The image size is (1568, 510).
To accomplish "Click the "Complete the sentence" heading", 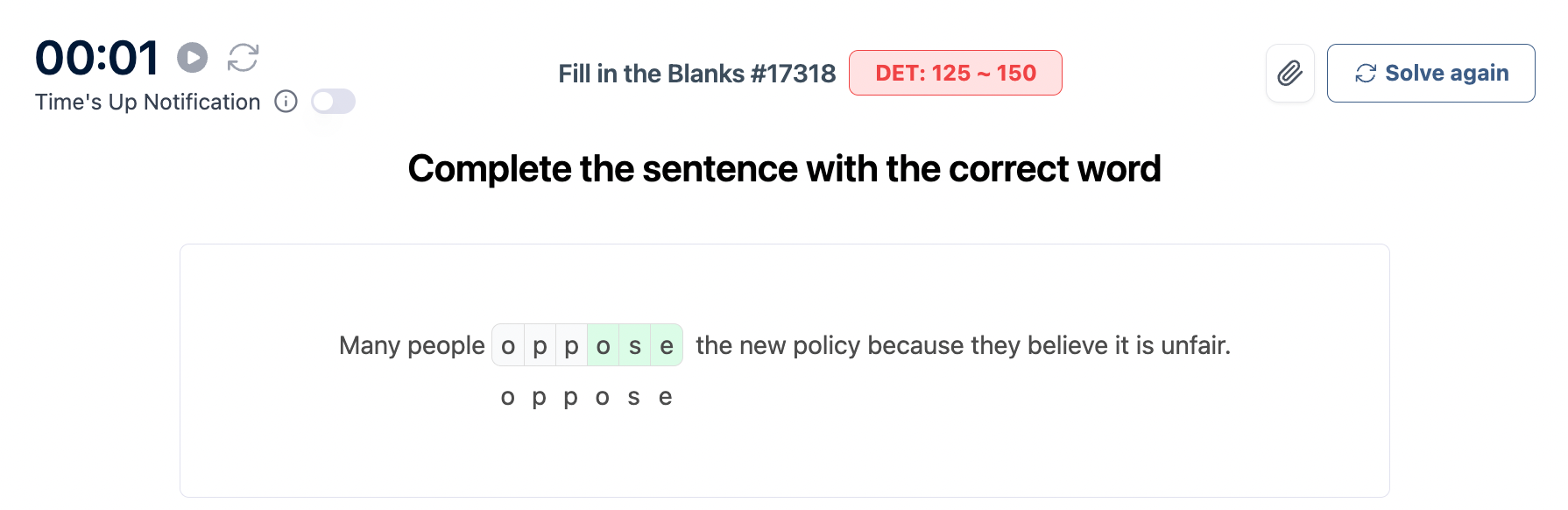I will [784, 168].
